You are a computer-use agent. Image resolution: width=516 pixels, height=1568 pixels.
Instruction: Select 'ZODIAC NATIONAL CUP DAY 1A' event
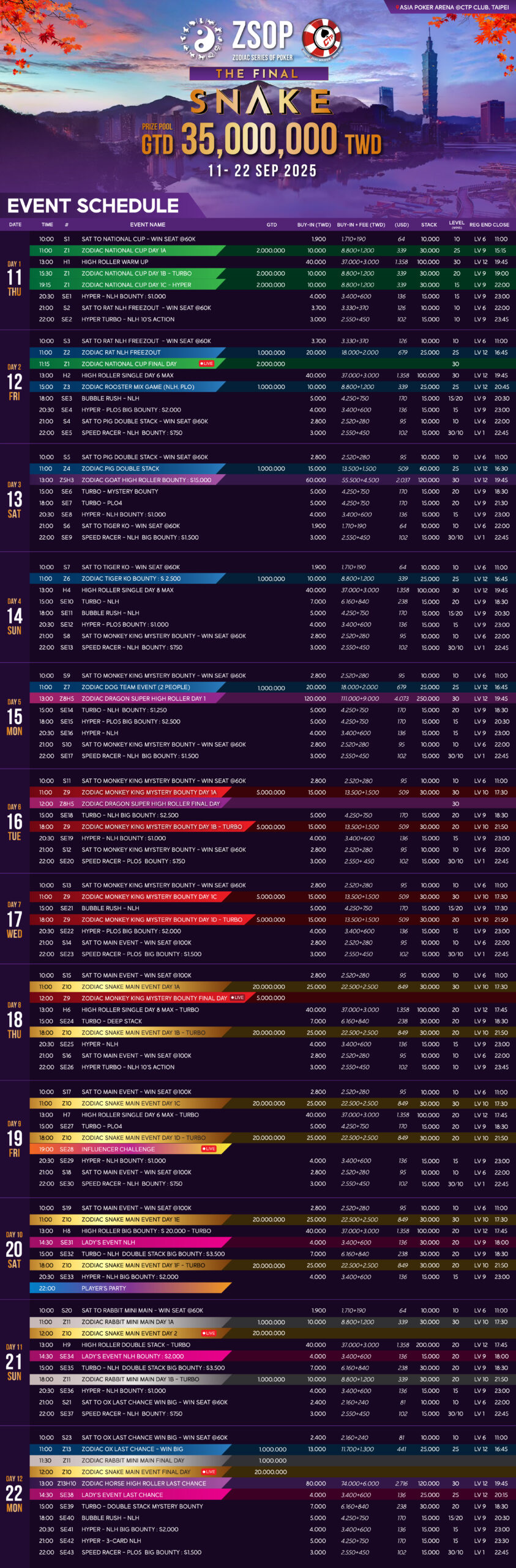pyautogui.click(x=124, y=251)
